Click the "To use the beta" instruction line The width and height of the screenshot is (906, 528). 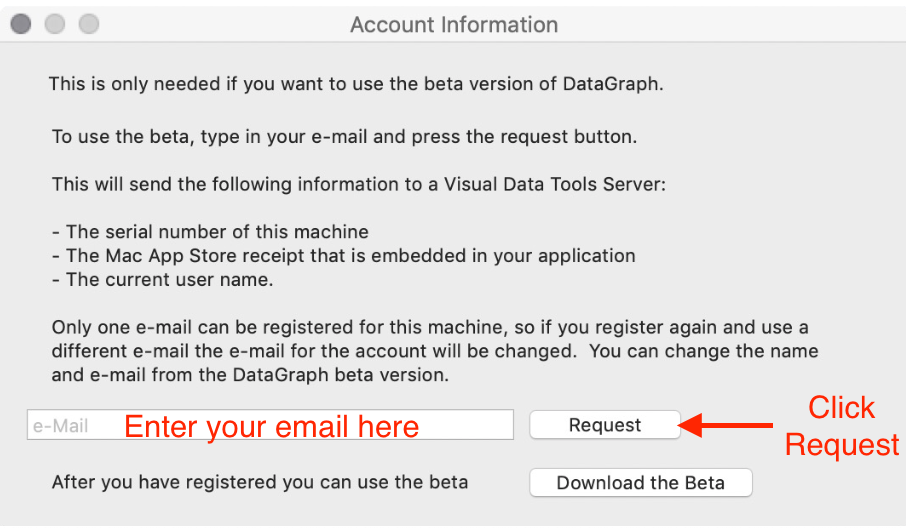(x=344, y=137)
